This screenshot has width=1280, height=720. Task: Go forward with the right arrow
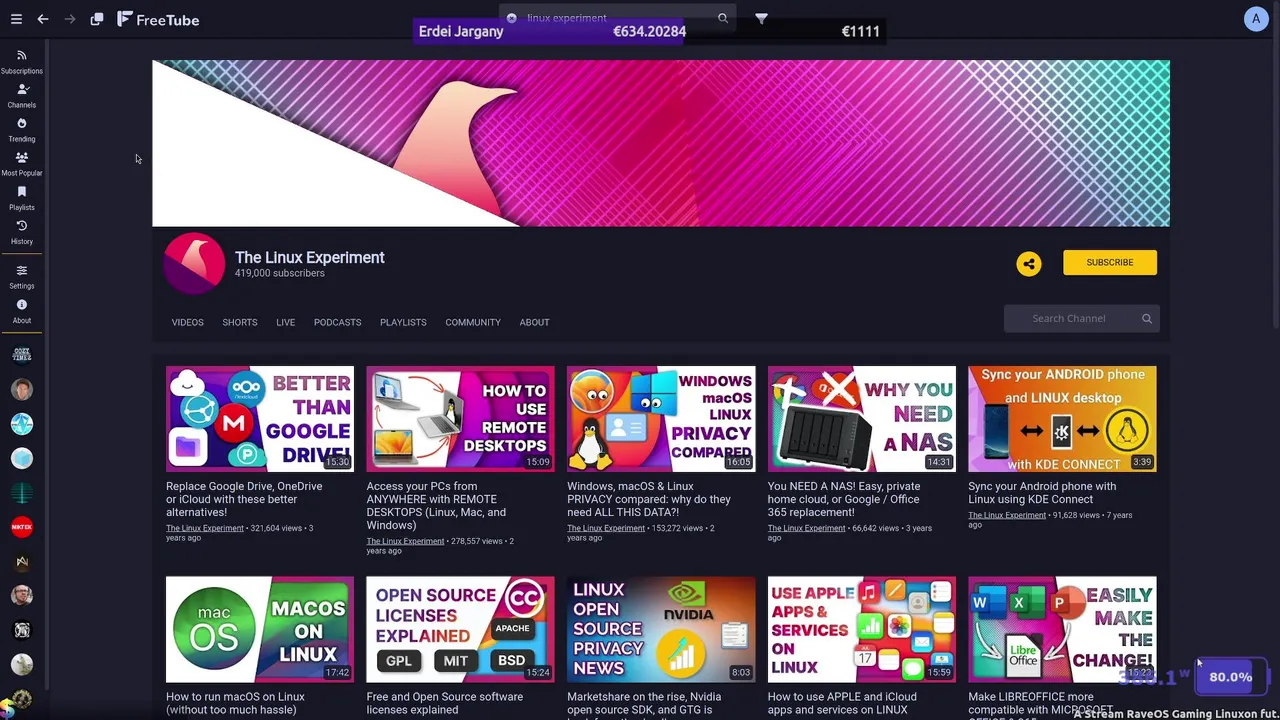pyautogui.click(x=70, y=19)
